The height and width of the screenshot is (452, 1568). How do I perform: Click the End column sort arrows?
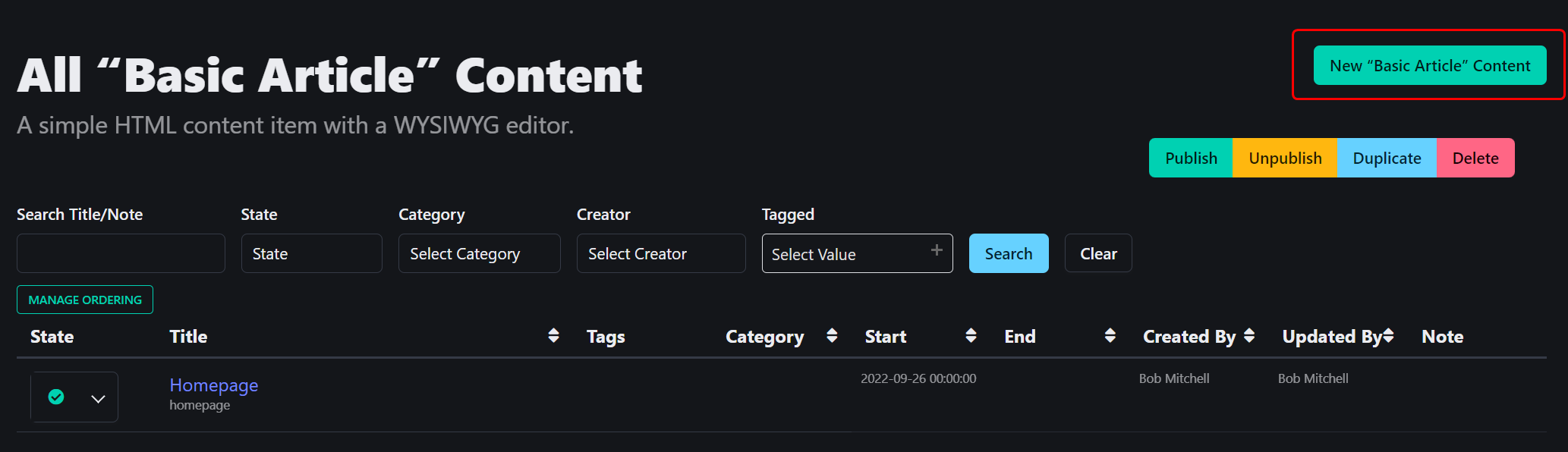1110,336
